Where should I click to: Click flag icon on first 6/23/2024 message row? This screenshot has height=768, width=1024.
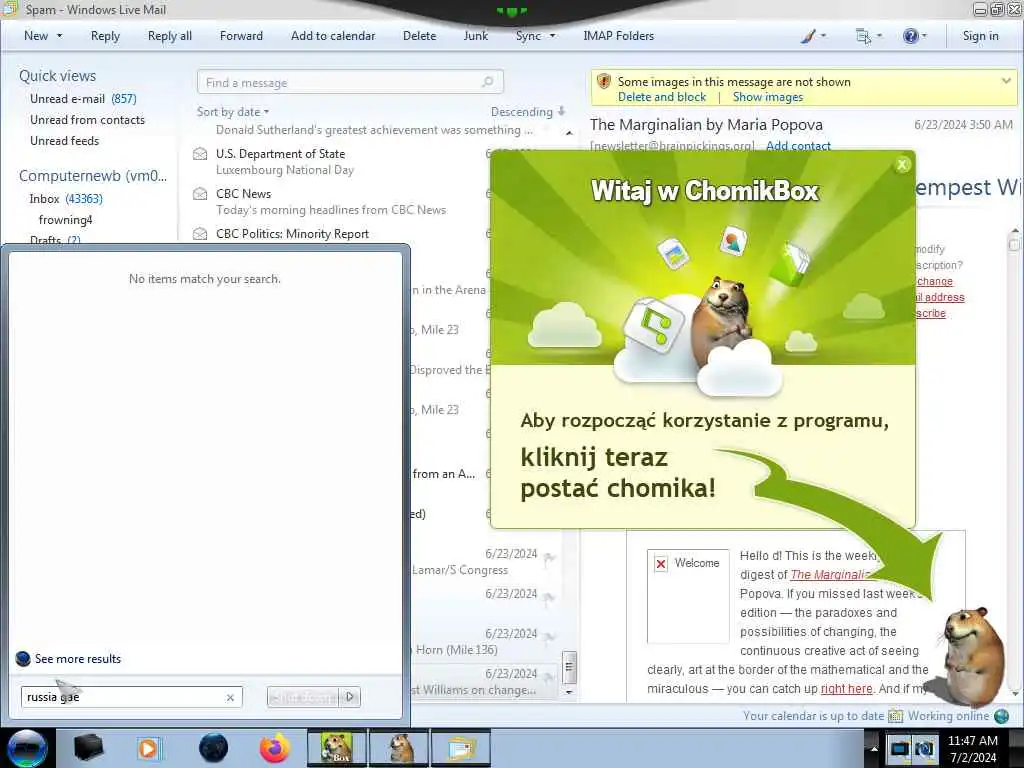550,558
